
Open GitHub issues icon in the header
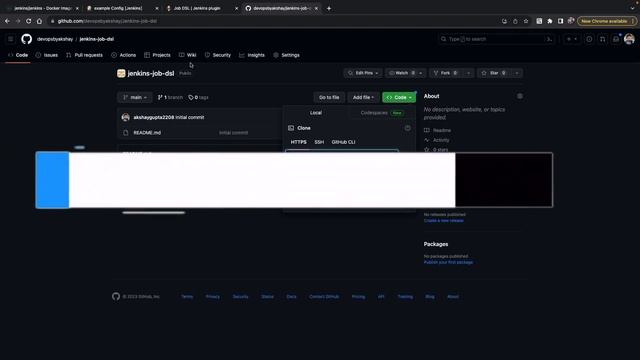(589, 39)
